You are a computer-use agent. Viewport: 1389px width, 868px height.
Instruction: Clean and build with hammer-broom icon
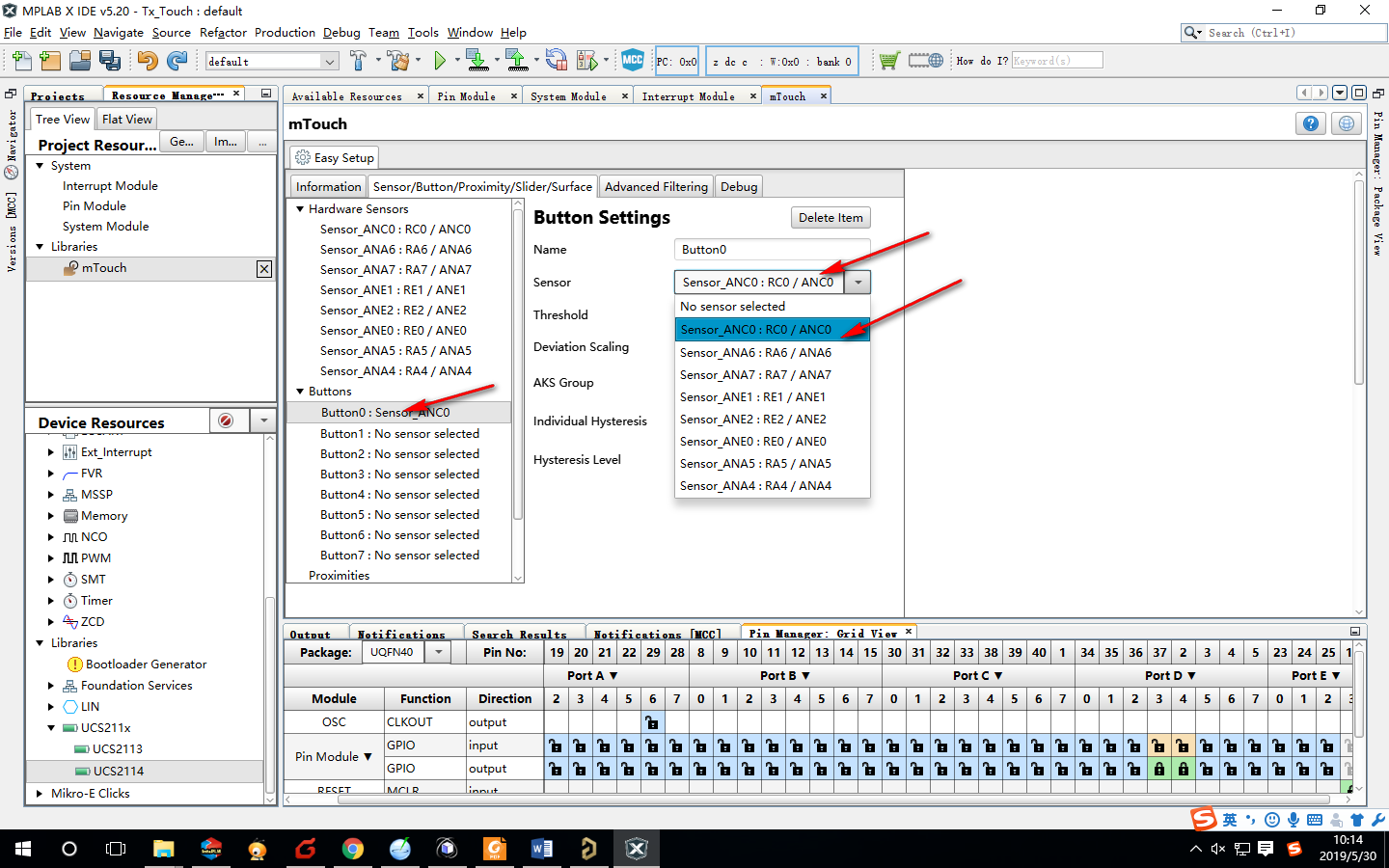click(x=397, y=61)
